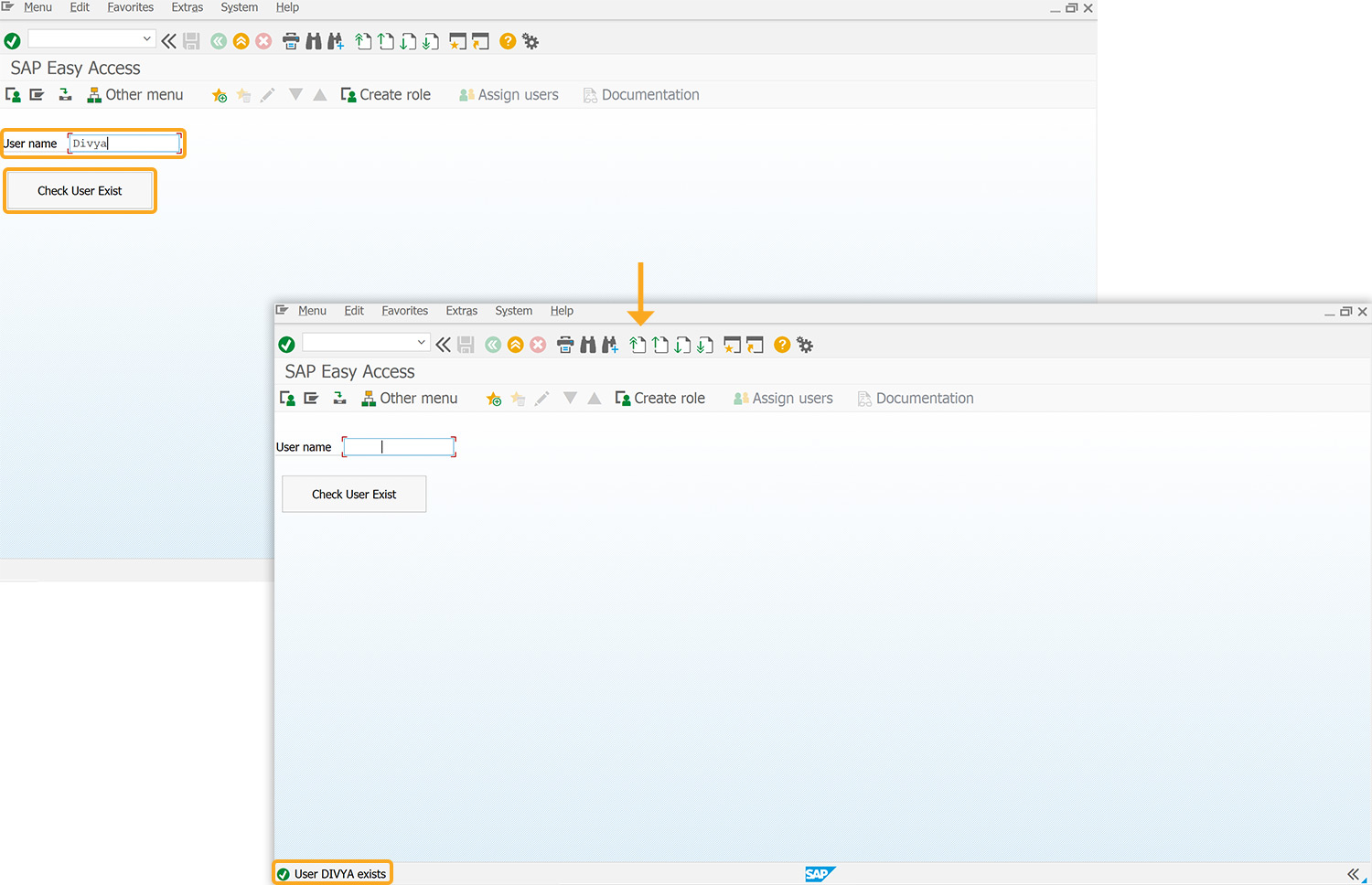The image size is (1372, 885).
Task: Click the 'User DIVYA exists' status message
Action: [x=340, y=874]
